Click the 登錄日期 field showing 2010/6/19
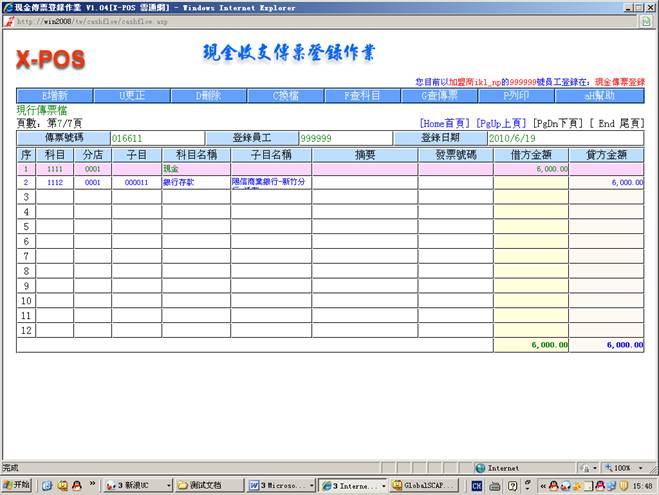 pos(565,138)
